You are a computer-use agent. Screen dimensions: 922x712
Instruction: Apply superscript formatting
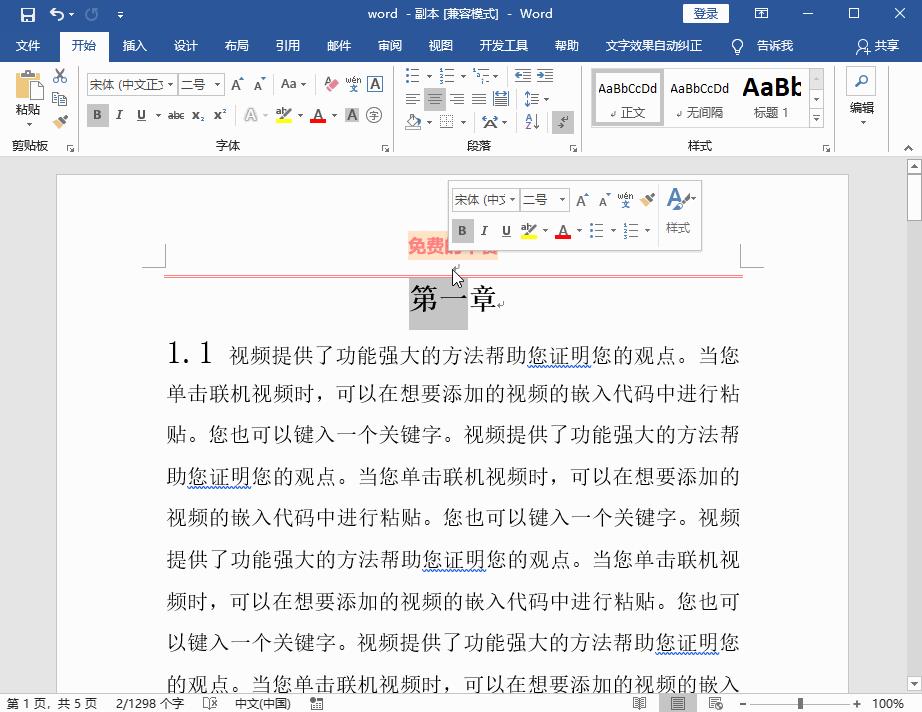[x=219, y=113]
